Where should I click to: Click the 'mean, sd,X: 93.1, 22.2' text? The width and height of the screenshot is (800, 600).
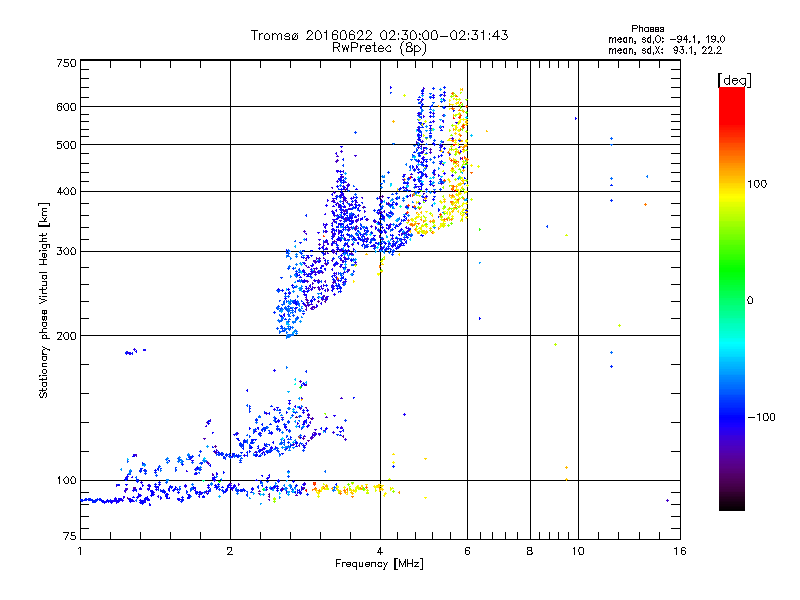(x=665, y=51)
